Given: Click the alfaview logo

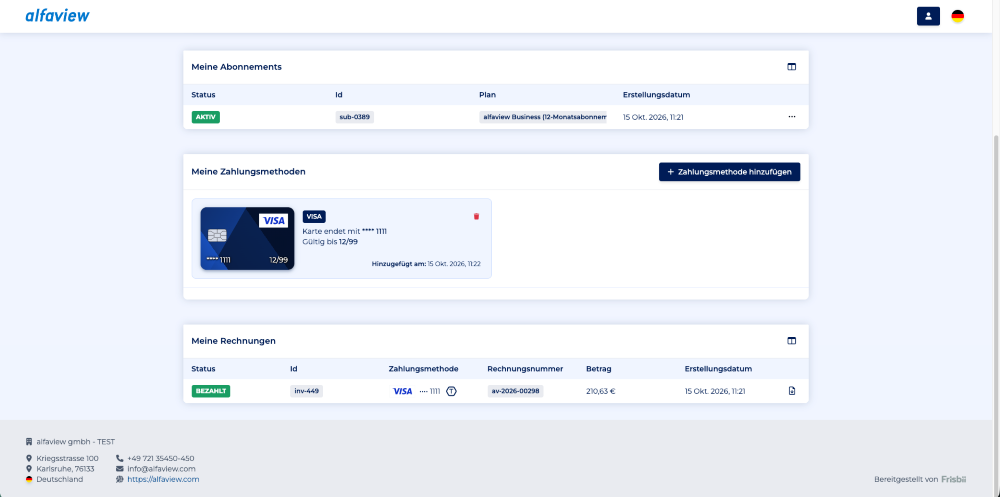Looking at the screenshot, I should pos(57,15).
